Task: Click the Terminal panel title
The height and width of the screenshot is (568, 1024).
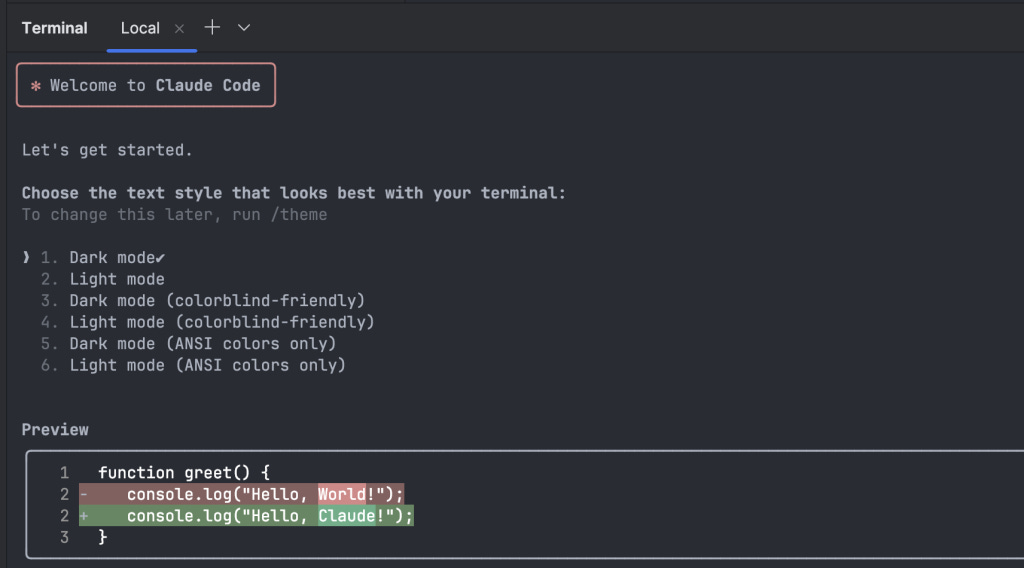Action: [54, 28]
